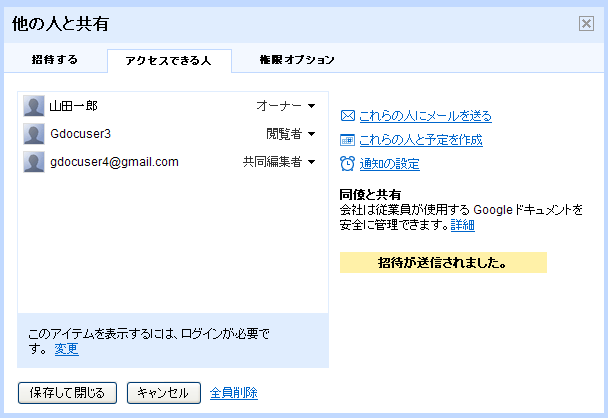Expand 閲覧者 permission dropdown for Gdocuser3
608x418 pixels.
click(291, 134)
